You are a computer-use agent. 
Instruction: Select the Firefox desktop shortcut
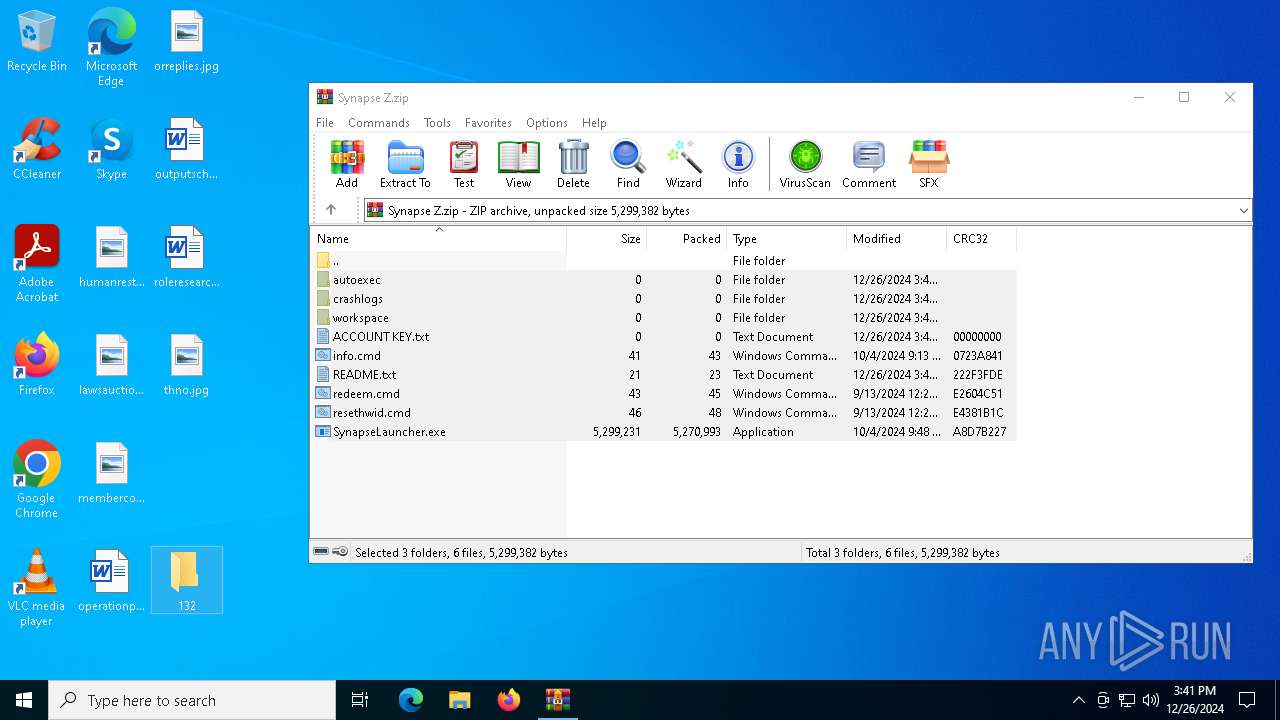tap(37, 365)
